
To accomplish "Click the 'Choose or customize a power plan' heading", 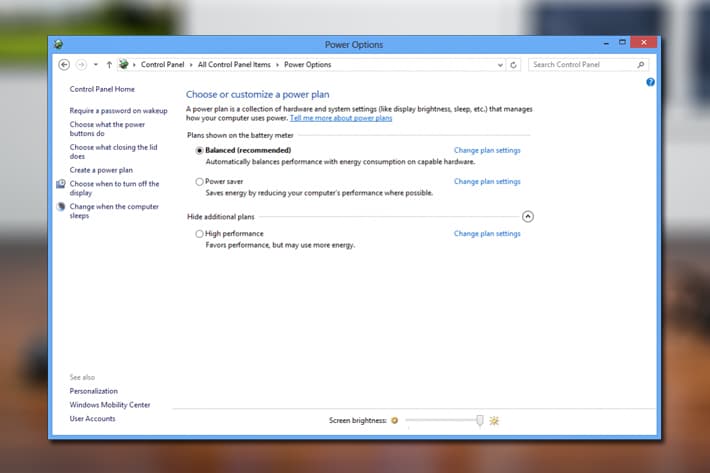I will (x=257, y=95).
